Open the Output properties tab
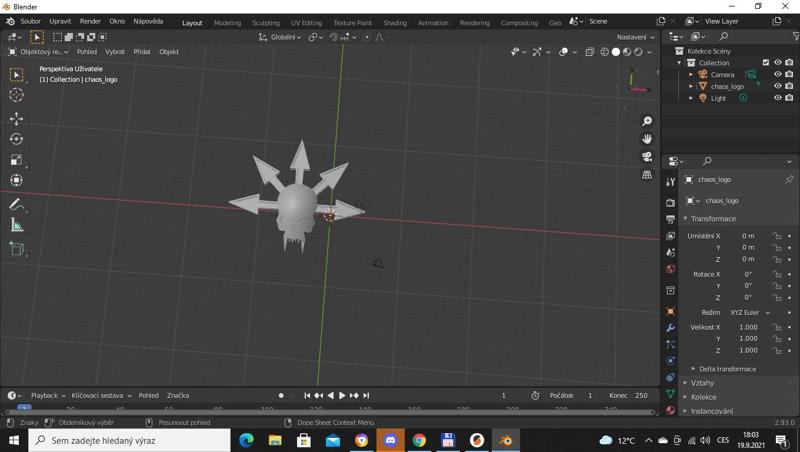The width and height of the screenshot is (800, 452). pyautogui.click(x=670, y=219)
